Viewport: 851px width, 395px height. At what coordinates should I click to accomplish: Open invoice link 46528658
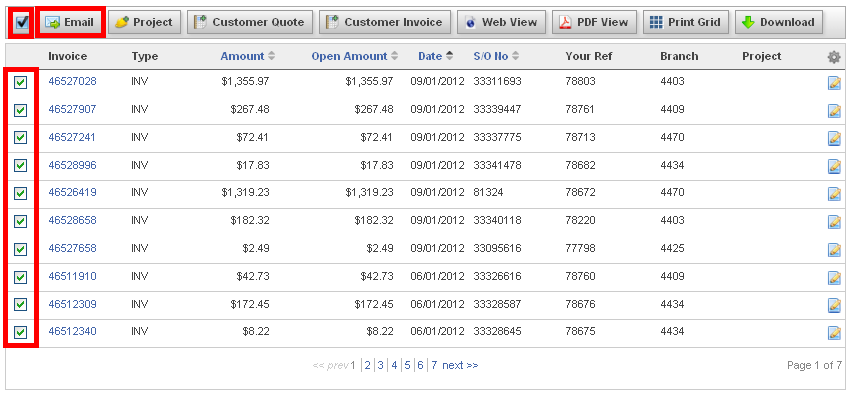(72, 220)
